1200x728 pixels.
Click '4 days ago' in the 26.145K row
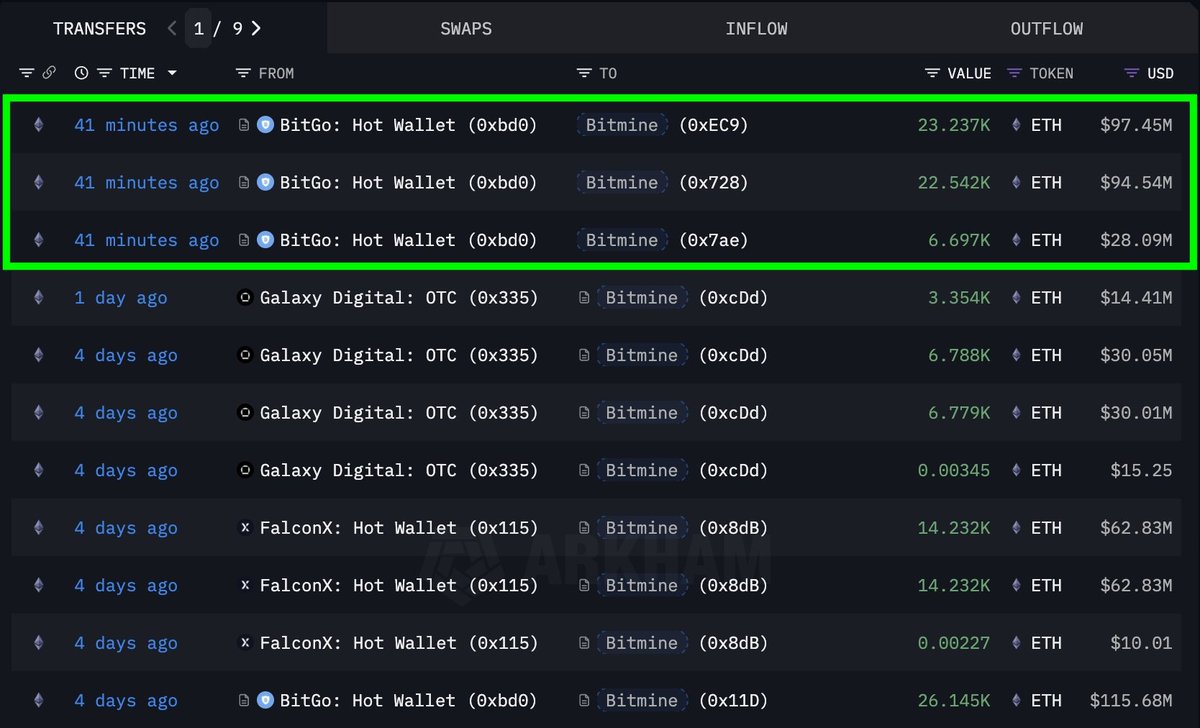tap(126, 701)
